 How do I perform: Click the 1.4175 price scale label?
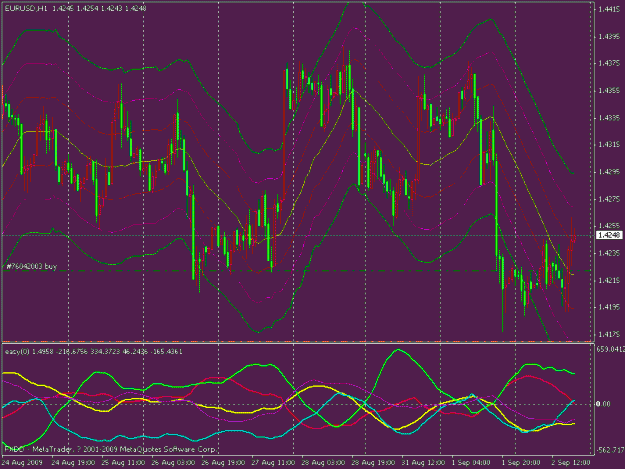(609, 334)
